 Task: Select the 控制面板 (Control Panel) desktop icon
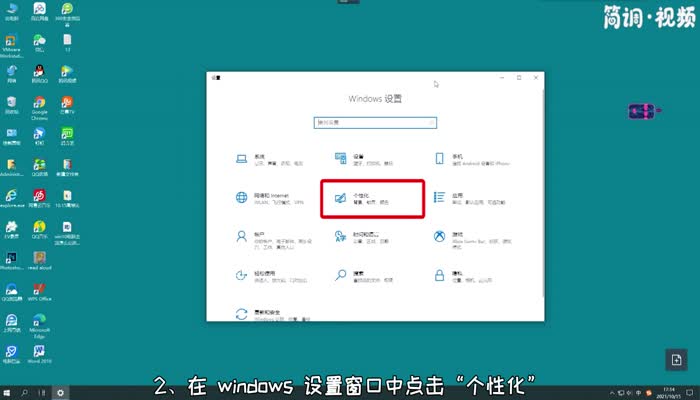tap(12, 137)
